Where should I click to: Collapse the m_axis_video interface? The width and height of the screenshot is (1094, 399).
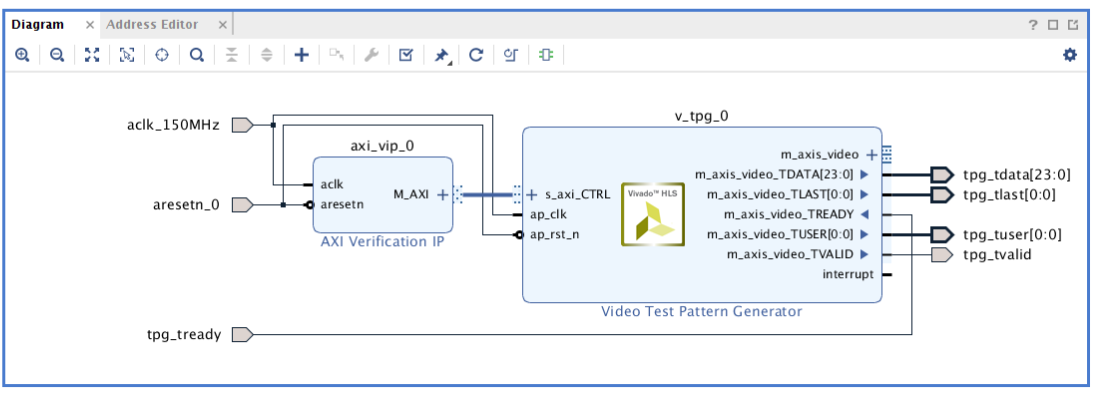pos(871,154)
